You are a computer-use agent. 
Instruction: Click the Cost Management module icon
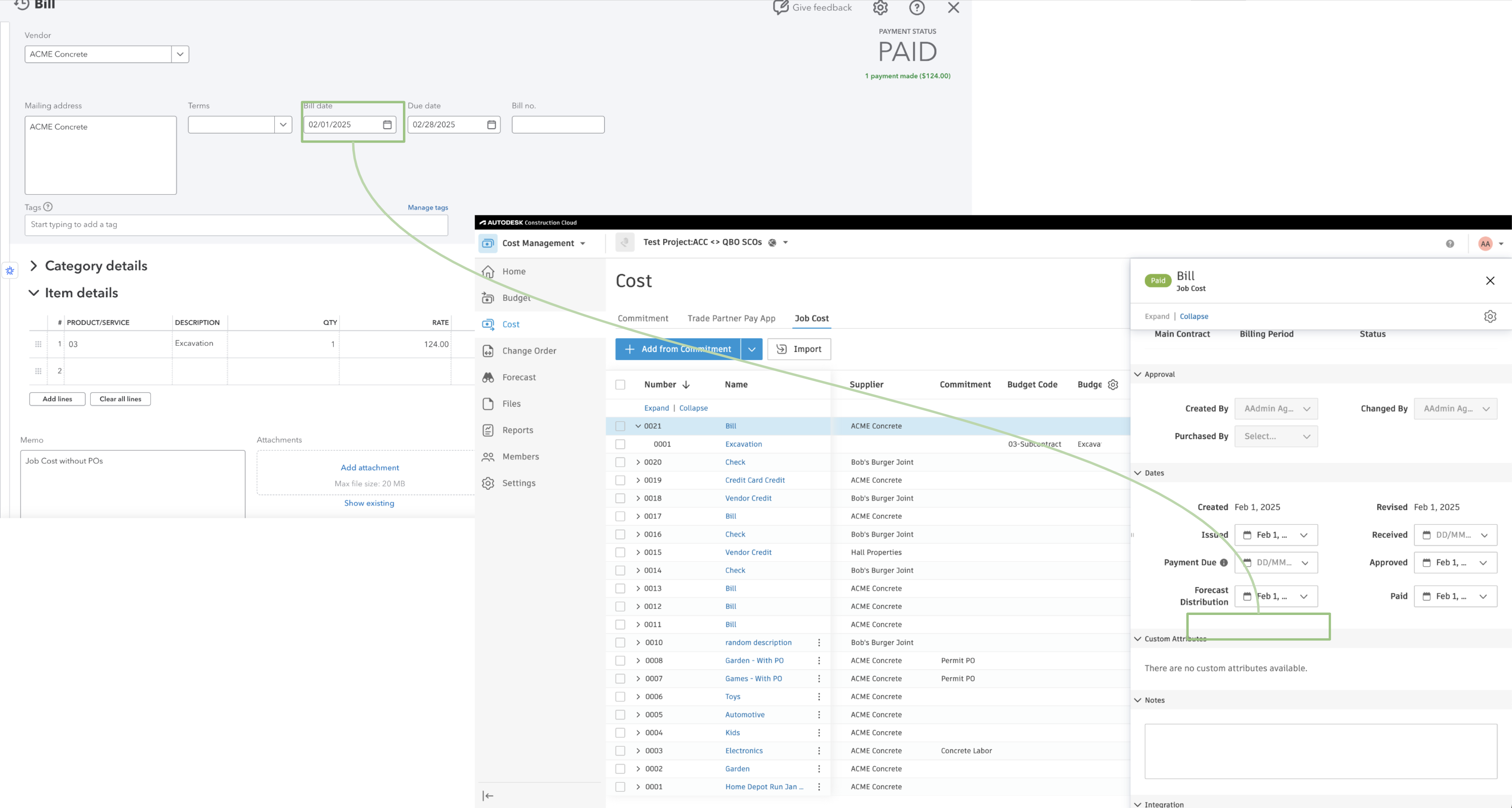point(488,243)
